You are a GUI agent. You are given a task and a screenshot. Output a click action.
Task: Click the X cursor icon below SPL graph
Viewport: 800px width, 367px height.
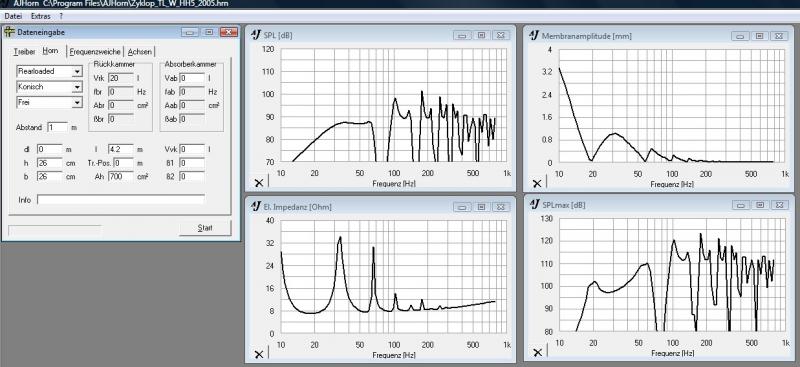point(259,183)
